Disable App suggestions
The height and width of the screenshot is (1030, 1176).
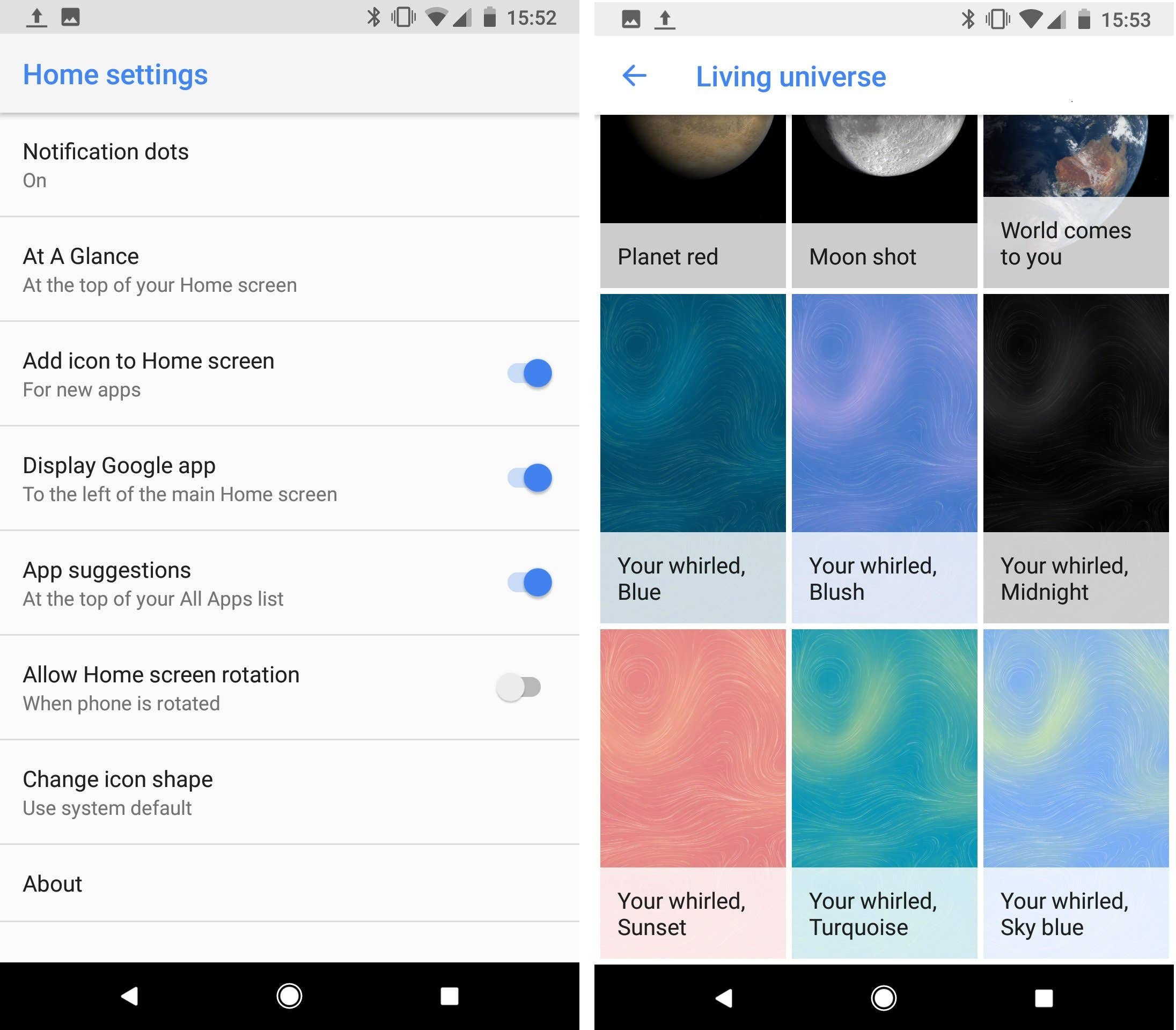point(528,582)
